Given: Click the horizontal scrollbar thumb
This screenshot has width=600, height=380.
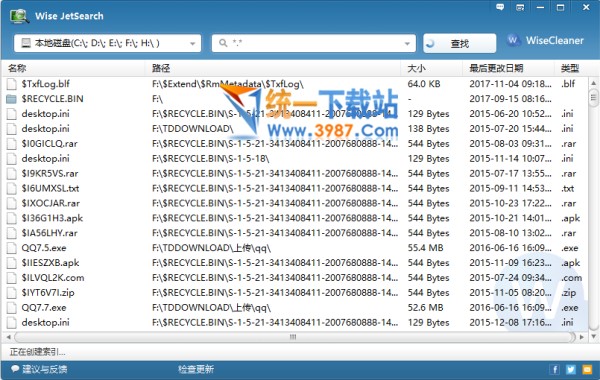Looking at the screenshot, I should (x=295, y=337).
